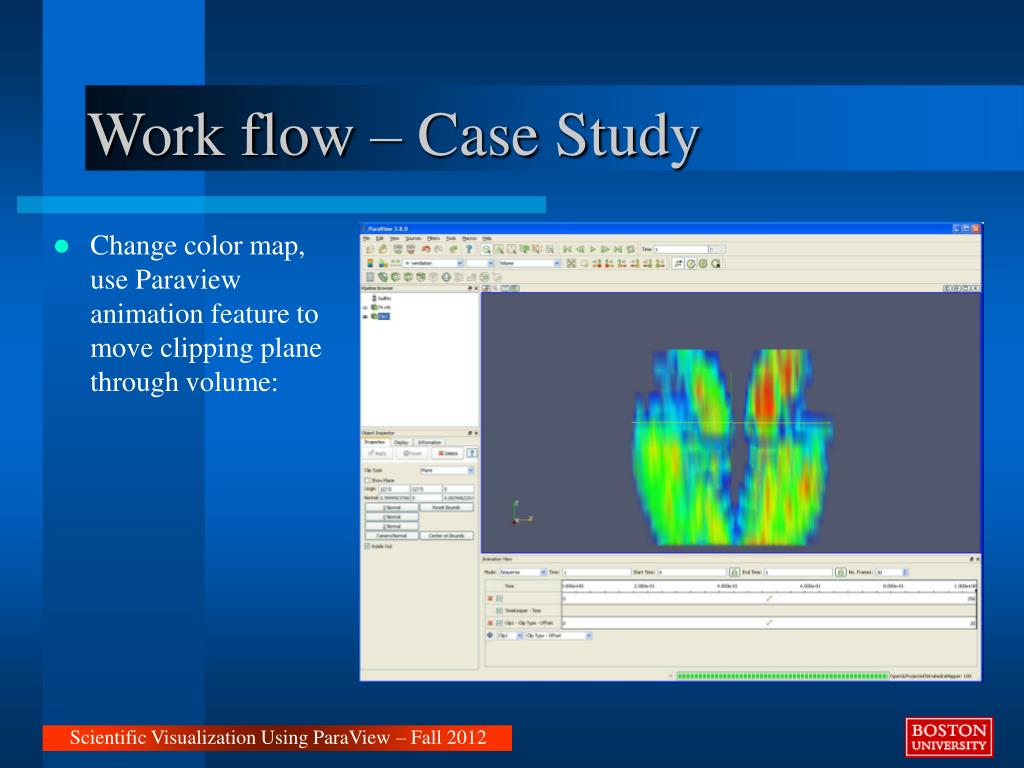
Task: Click the Center on Bounds button
Action: coord(447,536)
